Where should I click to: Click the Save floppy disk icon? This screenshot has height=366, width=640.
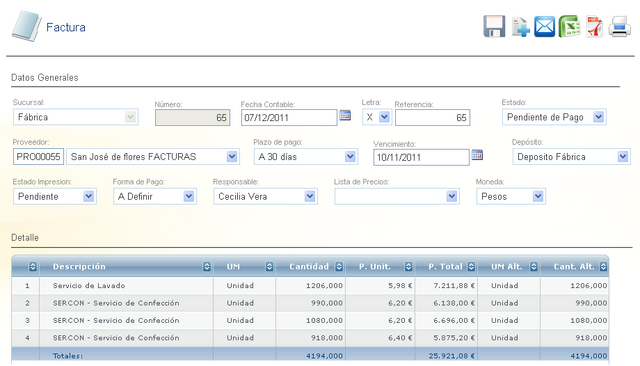point(494,27)
